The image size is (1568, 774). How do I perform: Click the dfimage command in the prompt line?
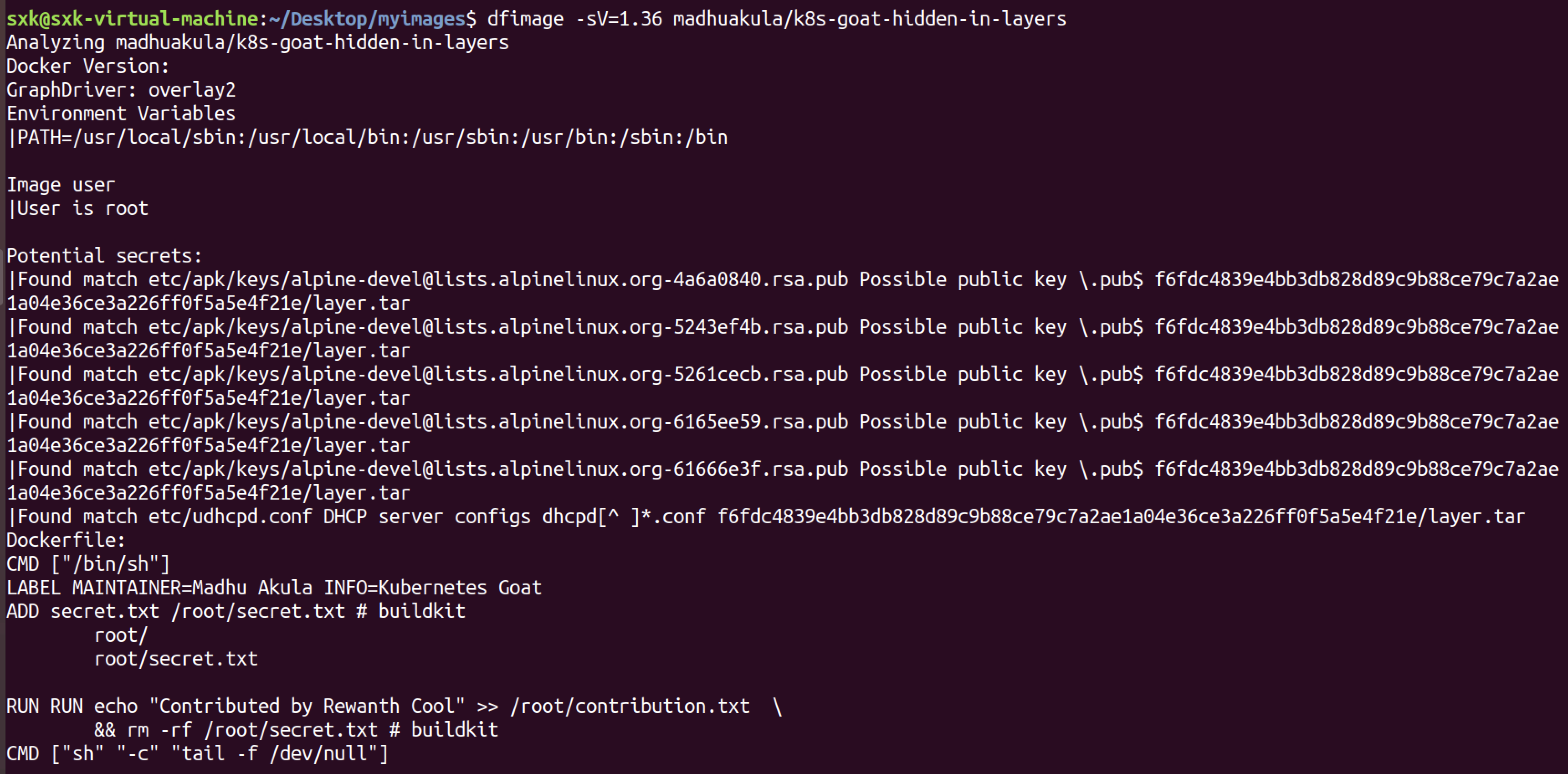(525, 19)
